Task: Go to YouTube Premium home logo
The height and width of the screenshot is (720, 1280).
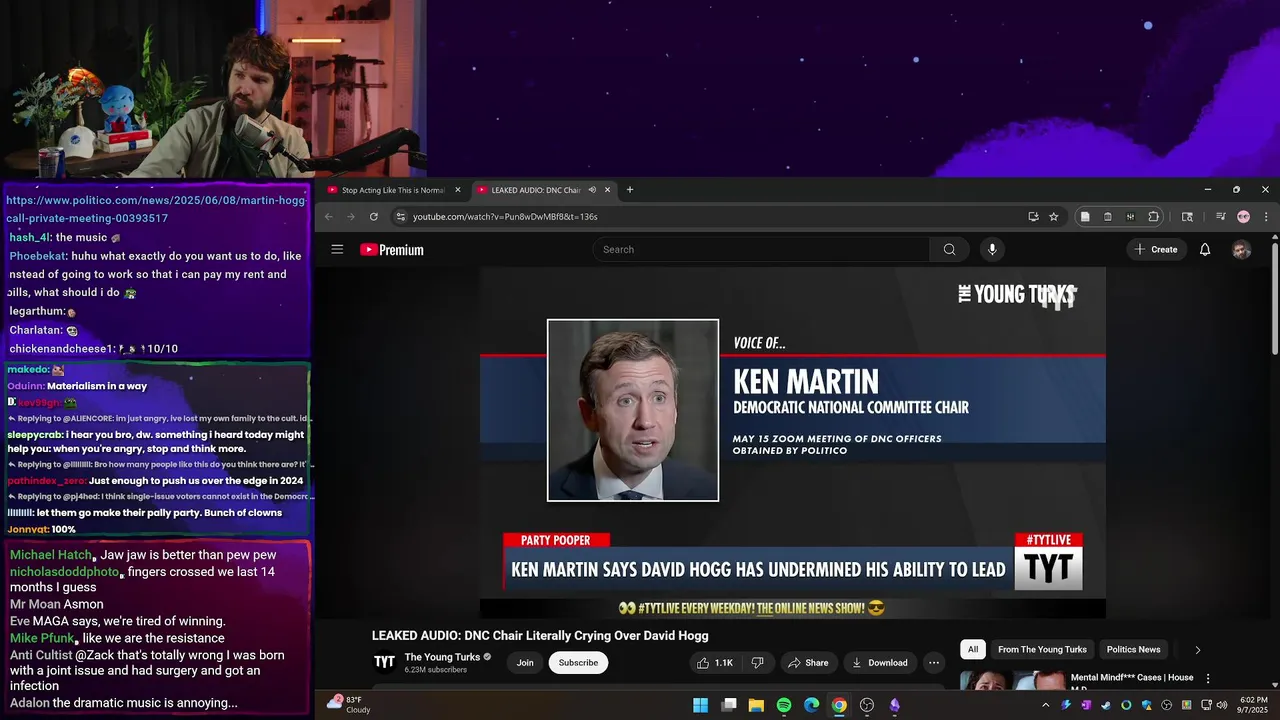Action: [x=392, y=250]
